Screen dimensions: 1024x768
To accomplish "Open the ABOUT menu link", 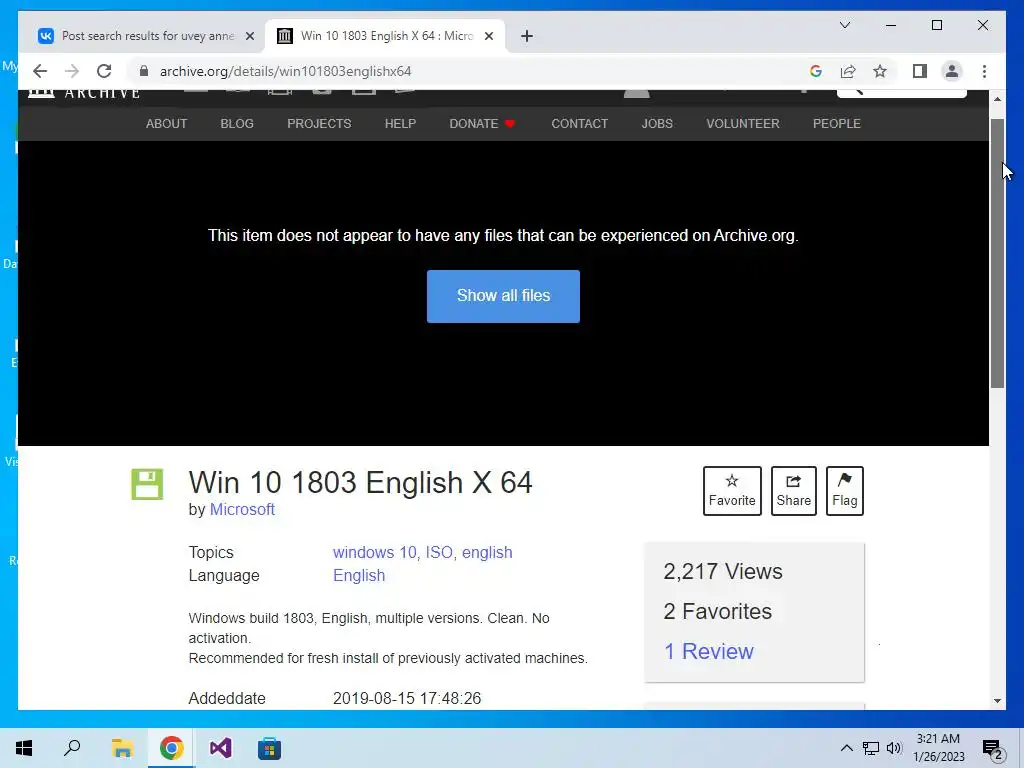I will [x=167, y=123].
